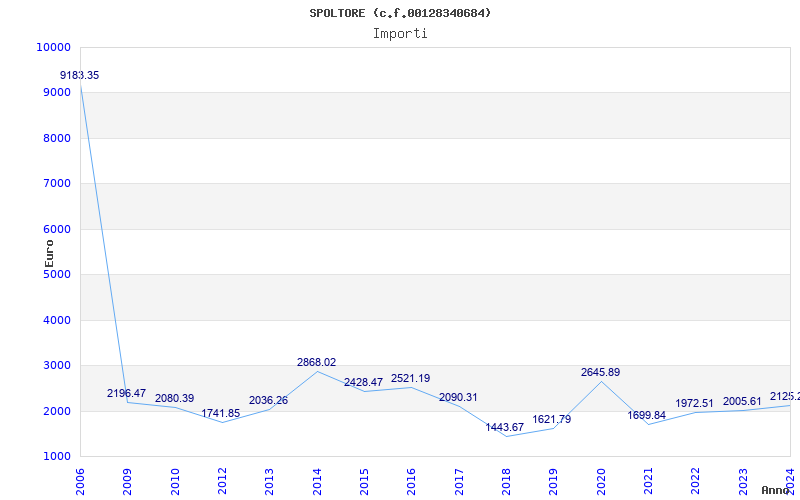Click the 2080.39 data label

[174, 398]
